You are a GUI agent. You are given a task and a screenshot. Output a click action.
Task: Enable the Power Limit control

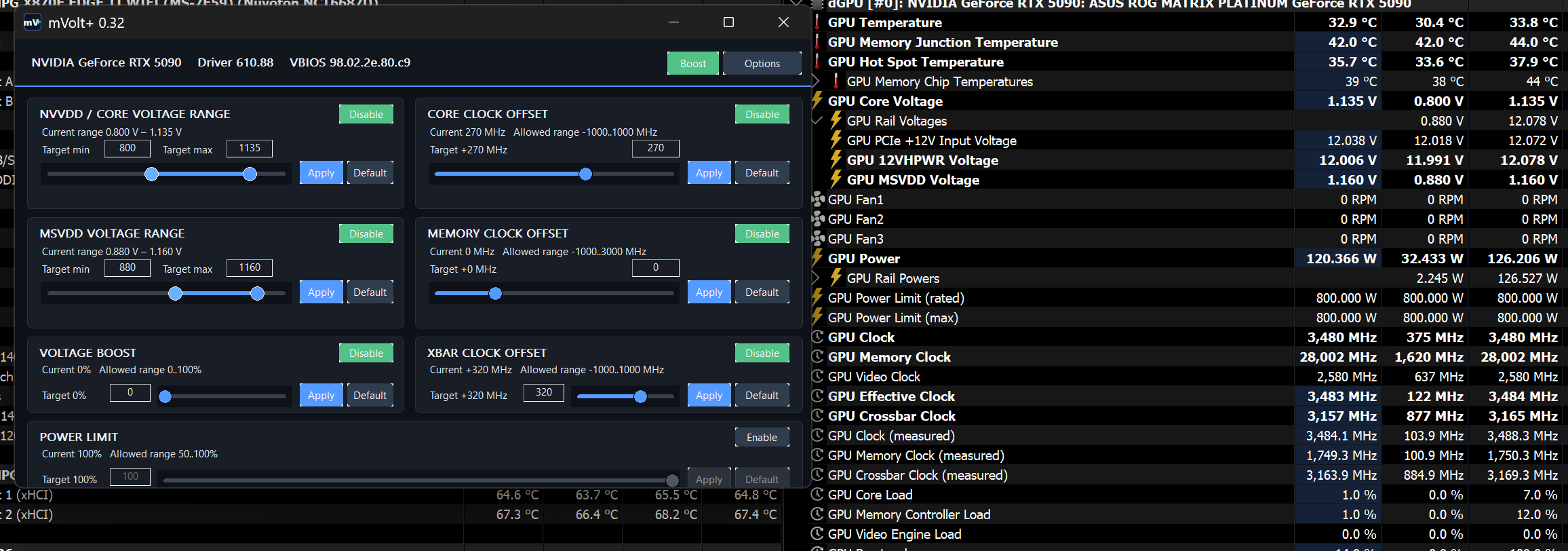pyautogui.click(x=762, y=438)
